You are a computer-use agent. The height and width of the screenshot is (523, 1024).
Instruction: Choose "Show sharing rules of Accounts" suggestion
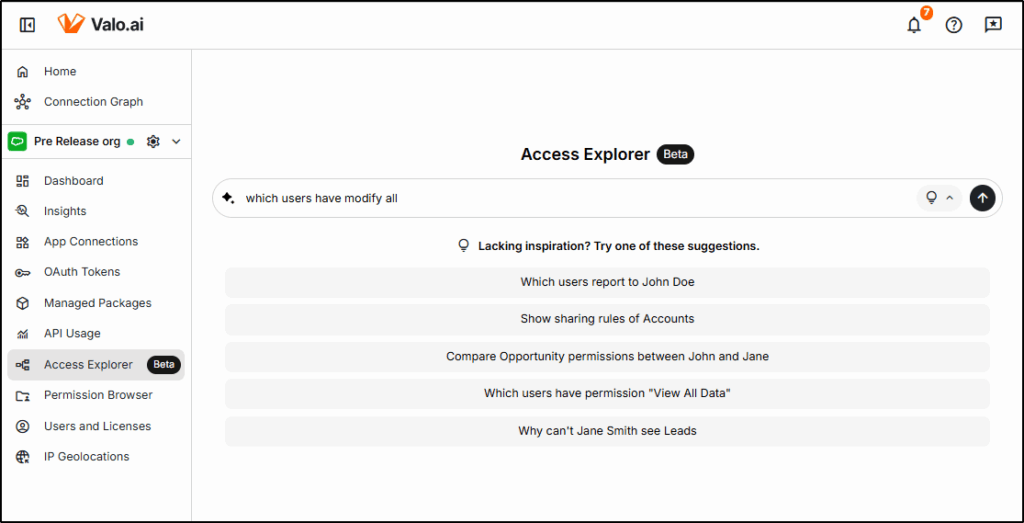(x=607, y=319)
